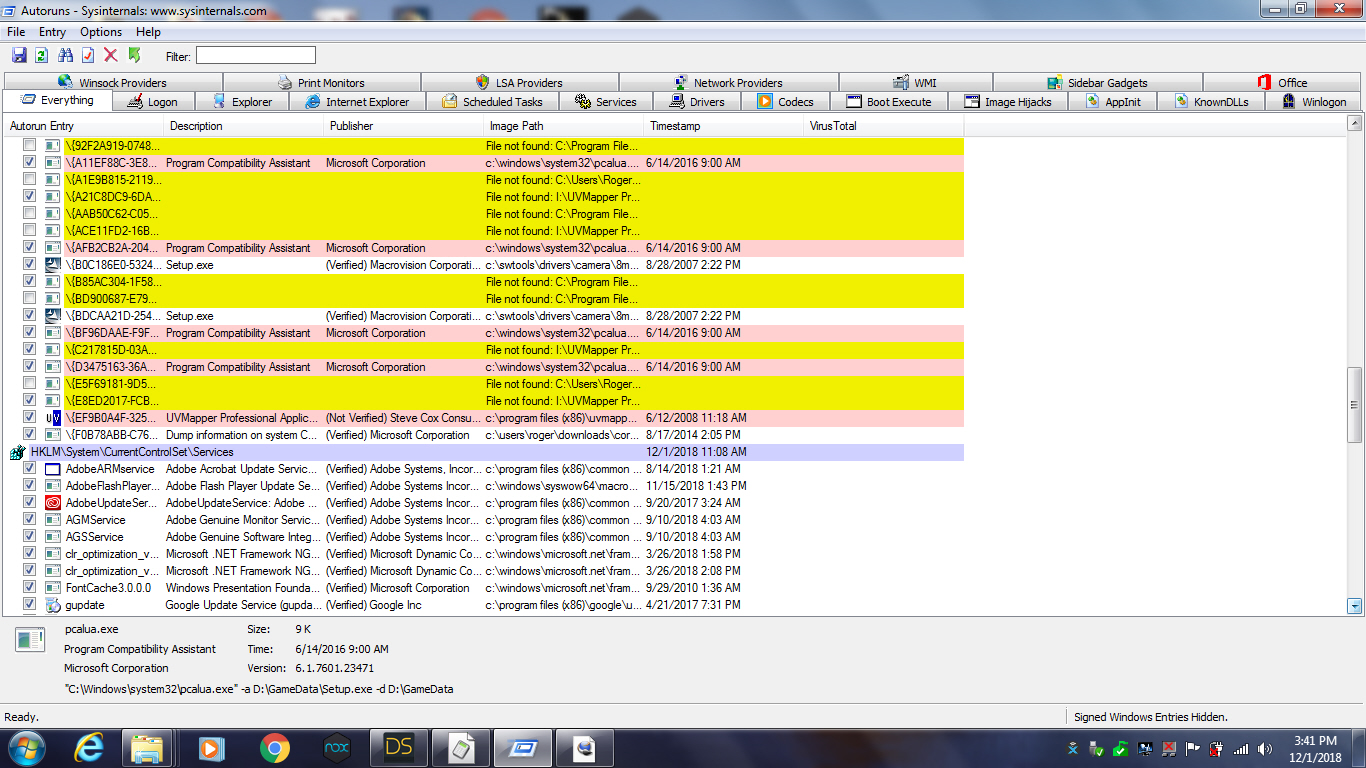Open Find using the binoculars icon
Viewport: 1366px width, 768px height.
pyautogui.click(x=65, y=55)
